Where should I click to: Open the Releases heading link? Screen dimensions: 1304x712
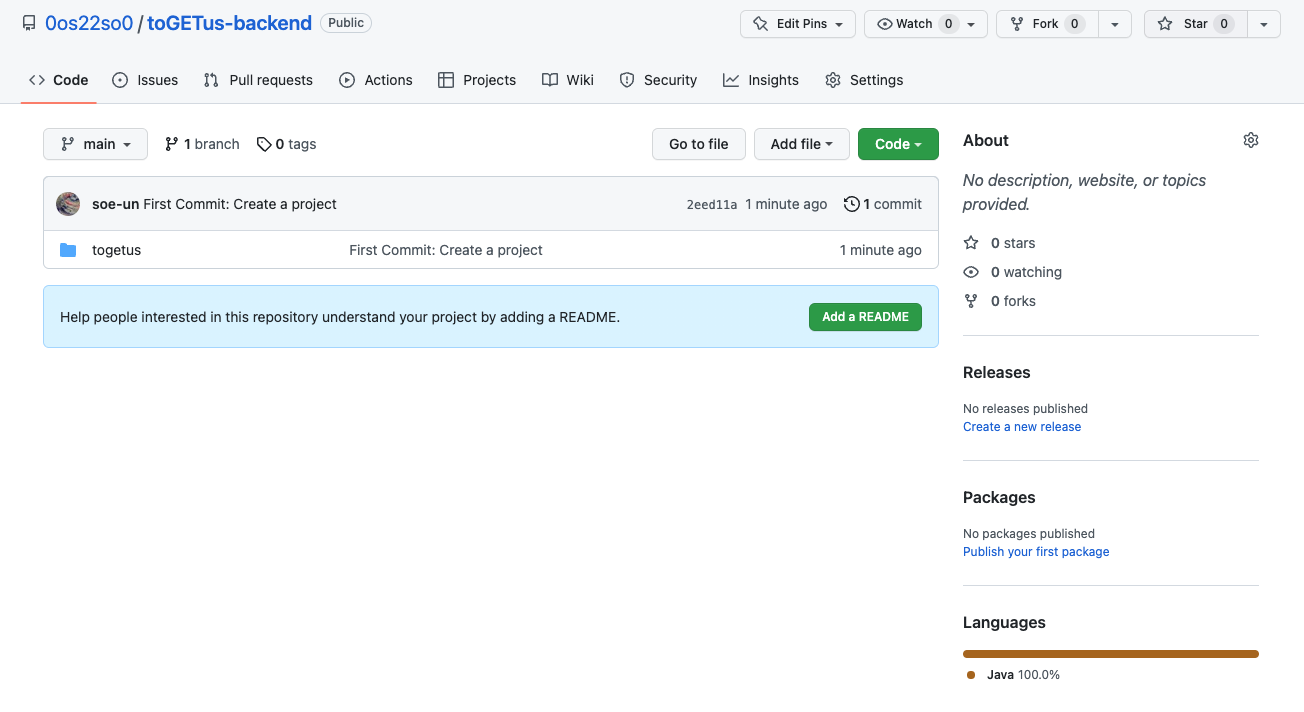(997, 372)
